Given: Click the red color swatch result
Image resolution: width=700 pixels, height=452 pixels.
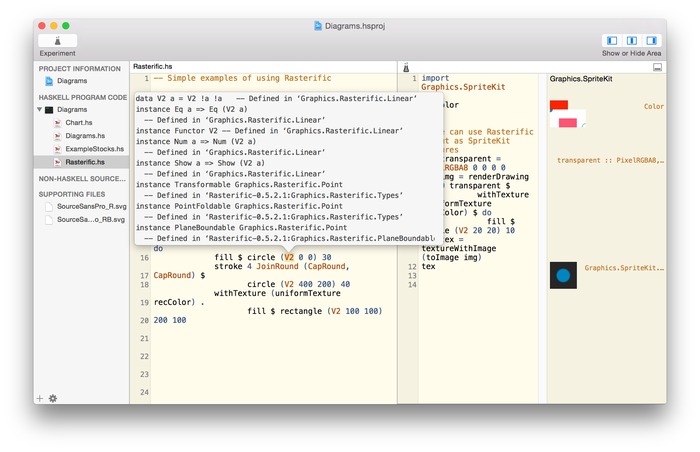Looking at the screenshot, I should coord(558,105).
